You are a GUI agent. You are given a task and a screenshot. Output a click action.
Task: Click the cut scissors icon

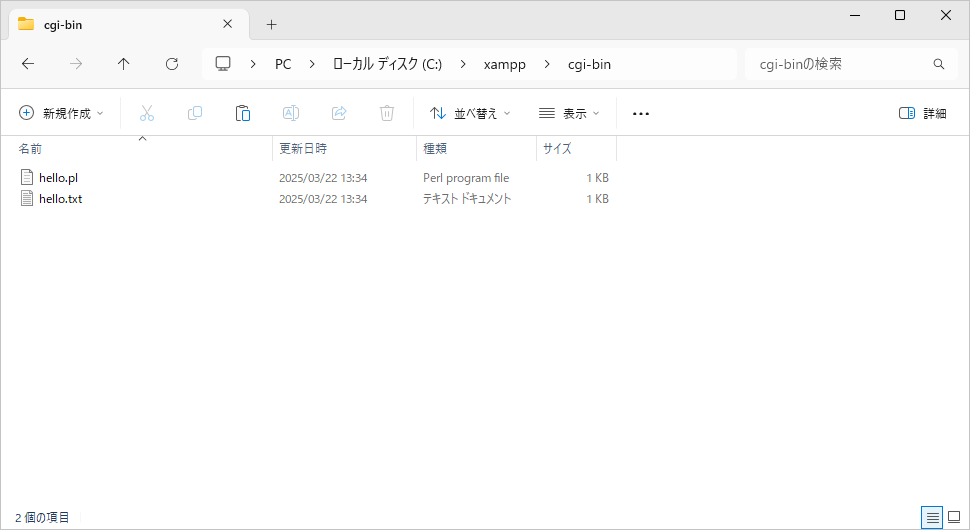pyautogui.click(x=147, y=113)
